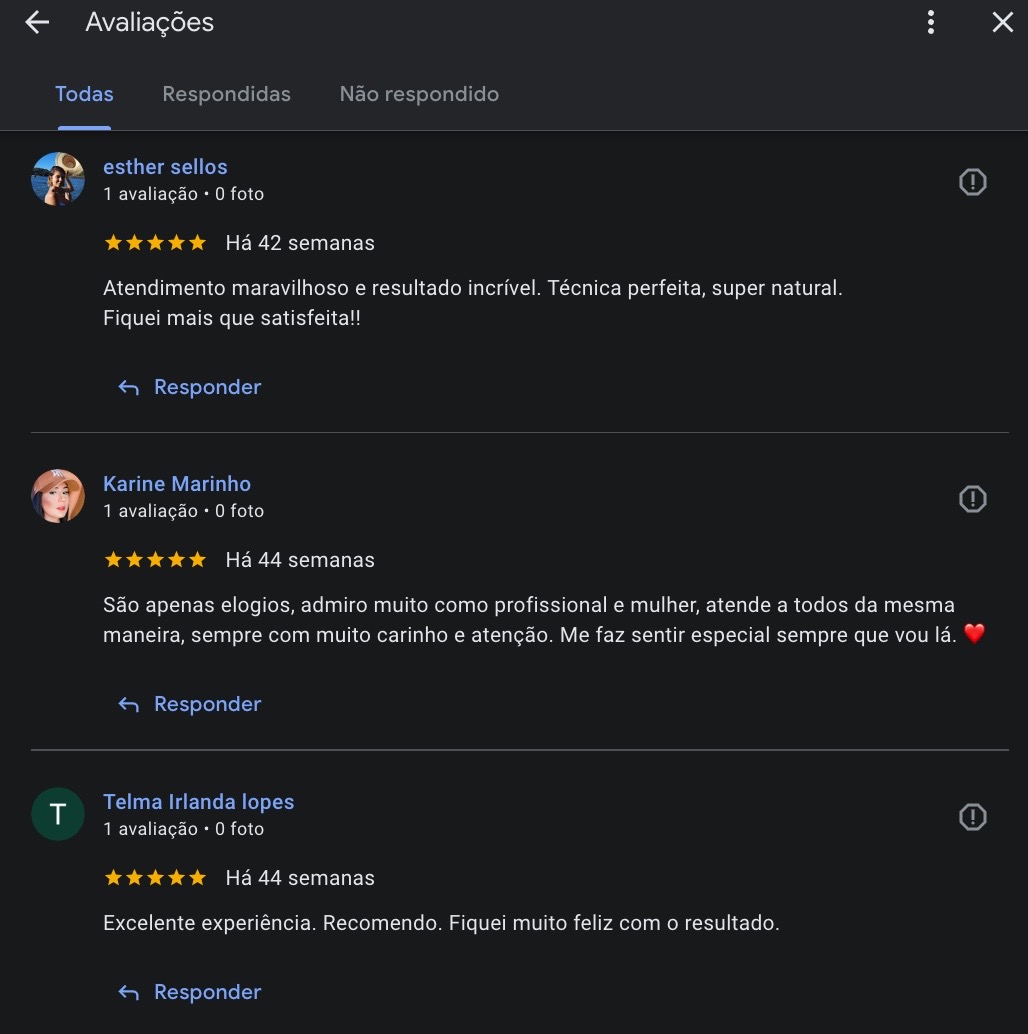Click esther sellos's profile picture
This screenshot has width=1028, height=1034.
[x=58, y=179]
